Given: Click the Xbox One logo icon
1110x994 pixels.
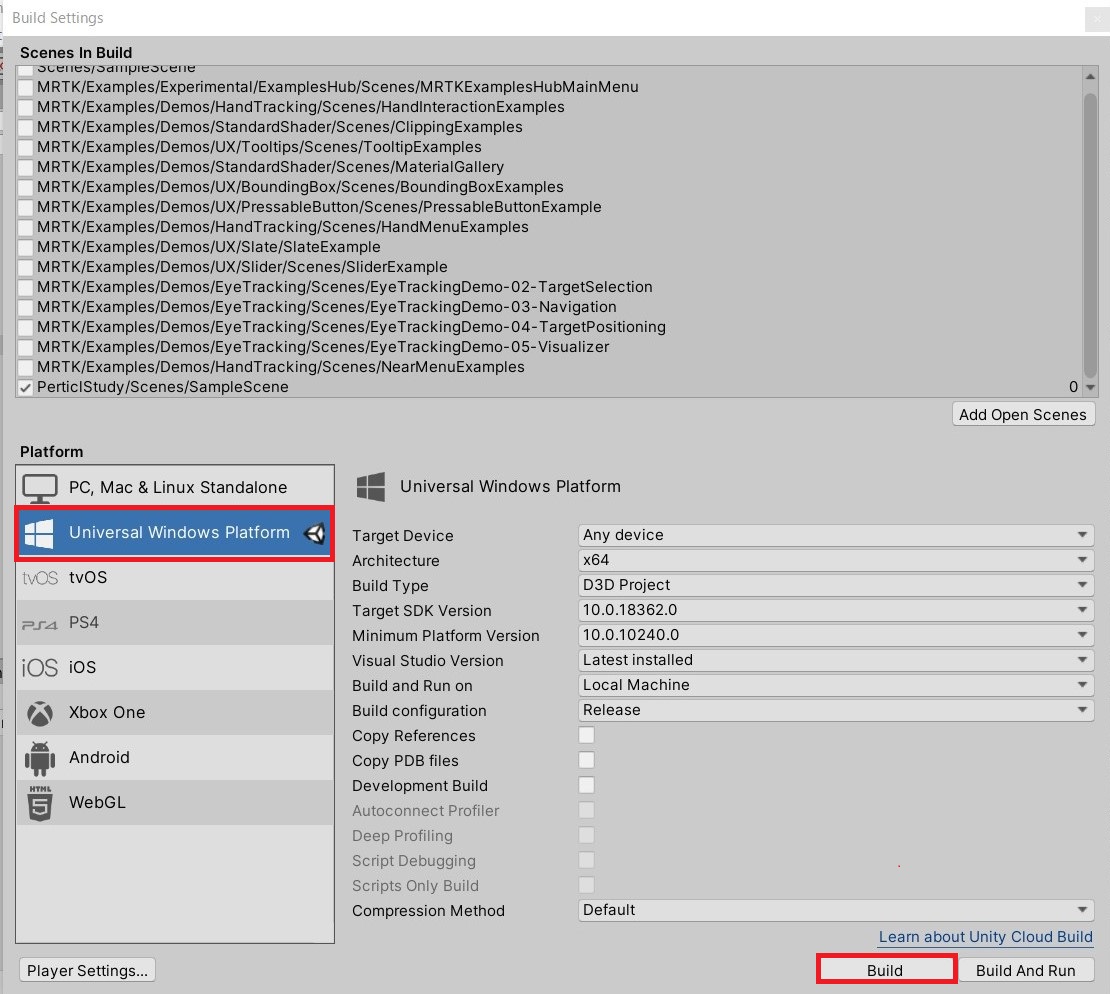Looking at the screenshot, I should tap(40, 714).
